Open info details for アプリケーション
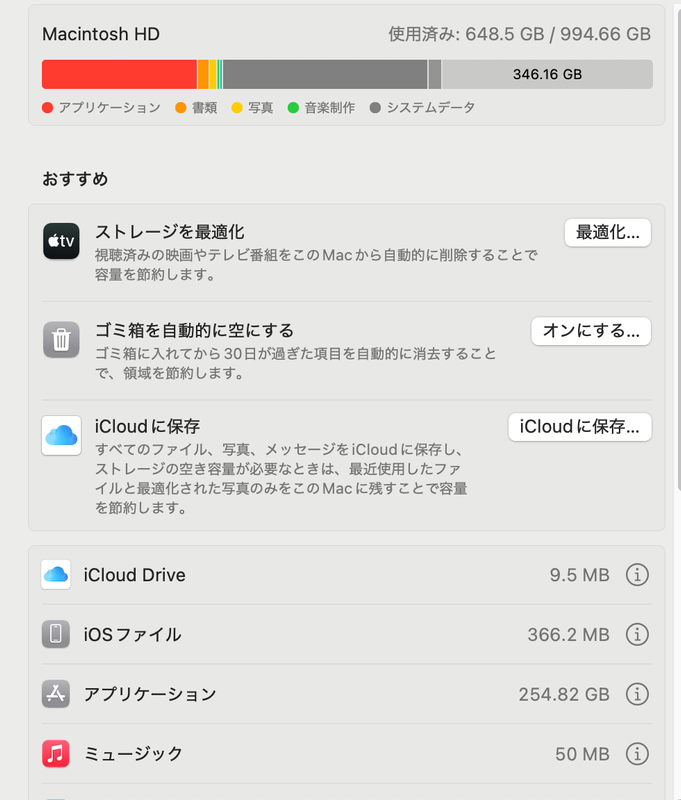This screenshot has width=681, height=800. (637, 694)
